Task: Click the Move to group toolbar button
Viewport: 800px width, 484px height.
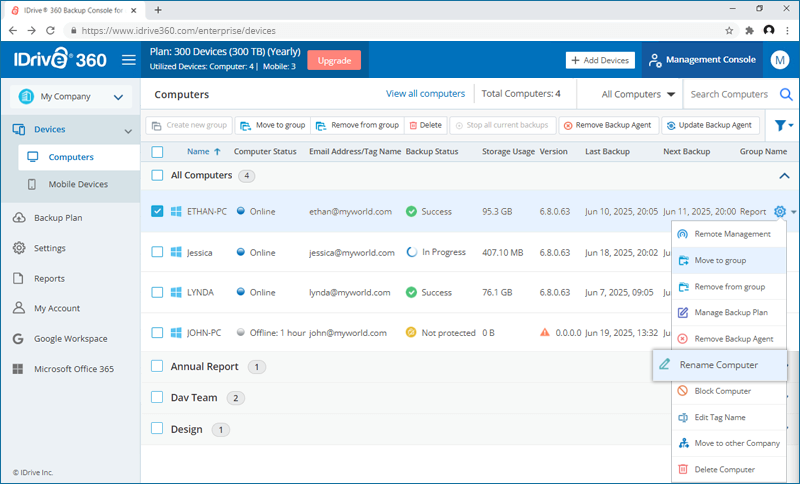Action: click(272, 125)
